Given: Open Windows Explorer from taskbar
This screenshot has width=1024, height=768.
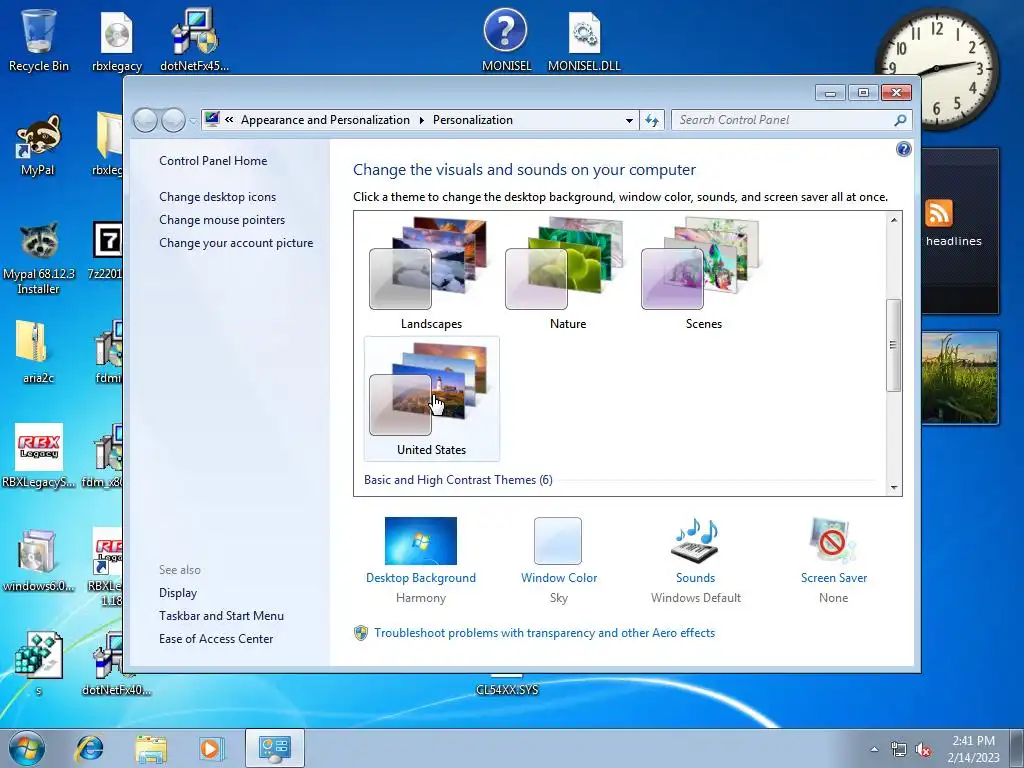Looking at the screenshot, I should coord(151,748).
